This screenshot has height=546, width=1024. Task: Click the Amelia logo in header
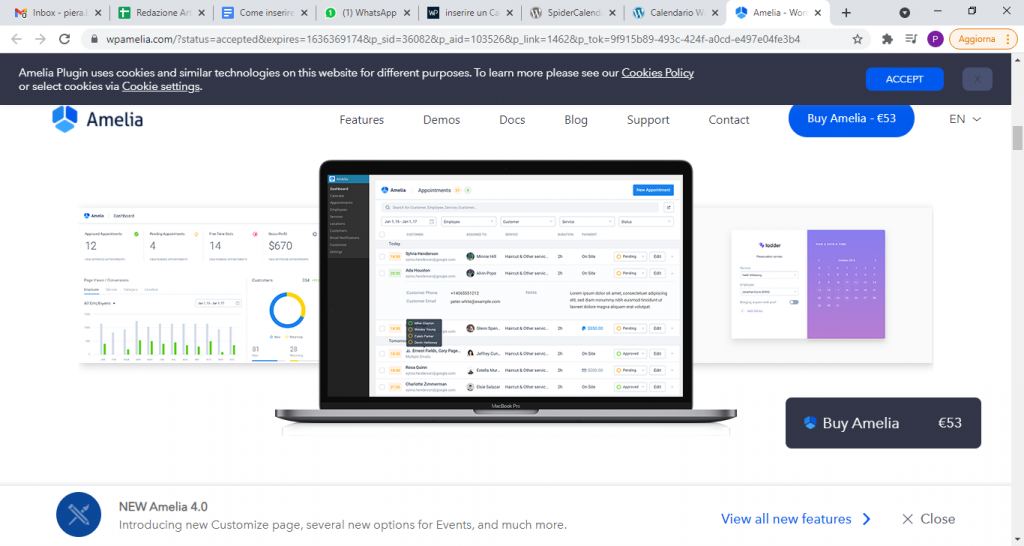click(x=97, y=120)
